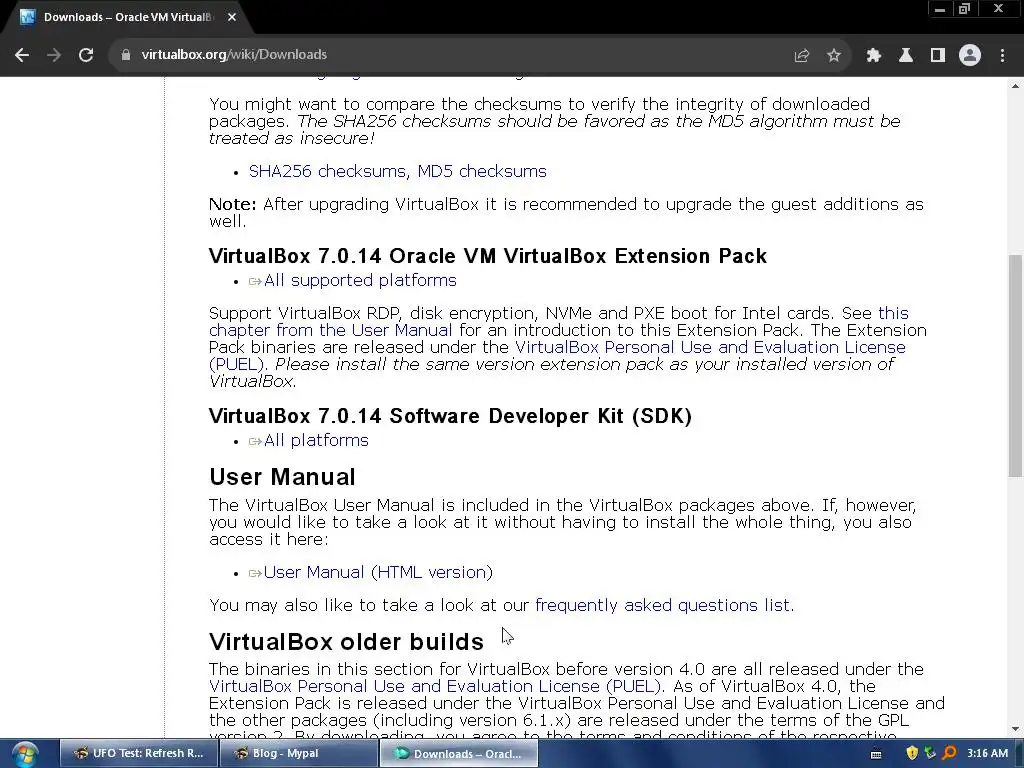1024x768 pixels.
Task: Click the forward navigation arrow
Action: [x=54, y=55]
